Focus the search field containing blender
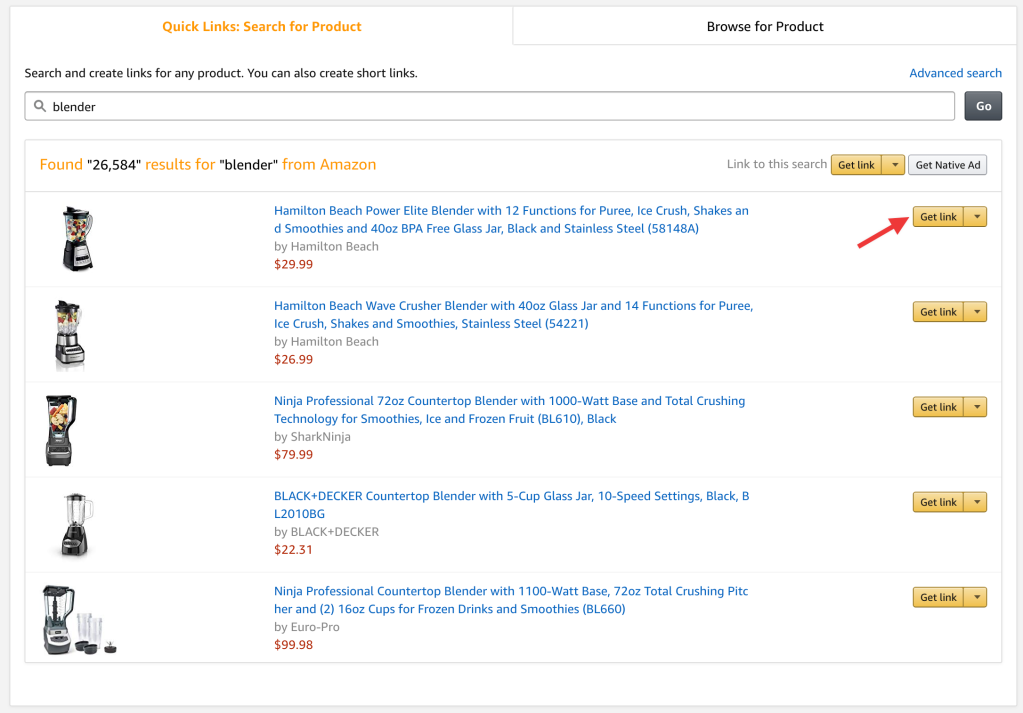This screenshot has height=713, width=1023. pyautogui.click(x=489, y=106)
